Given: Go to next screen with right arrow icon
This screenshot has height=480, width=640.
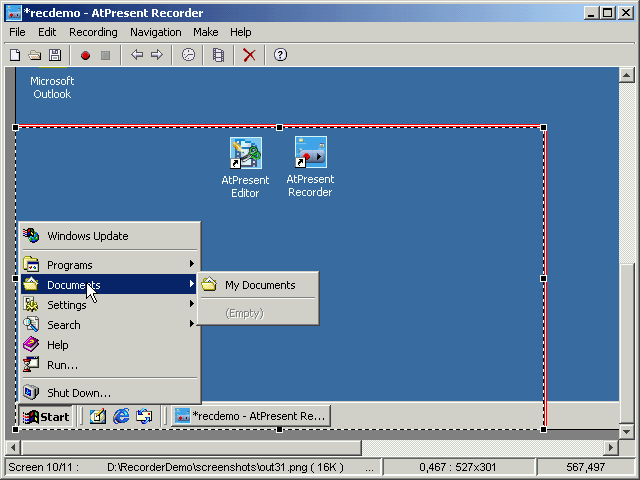Looking at the screenshot, I should coord(157,55).
